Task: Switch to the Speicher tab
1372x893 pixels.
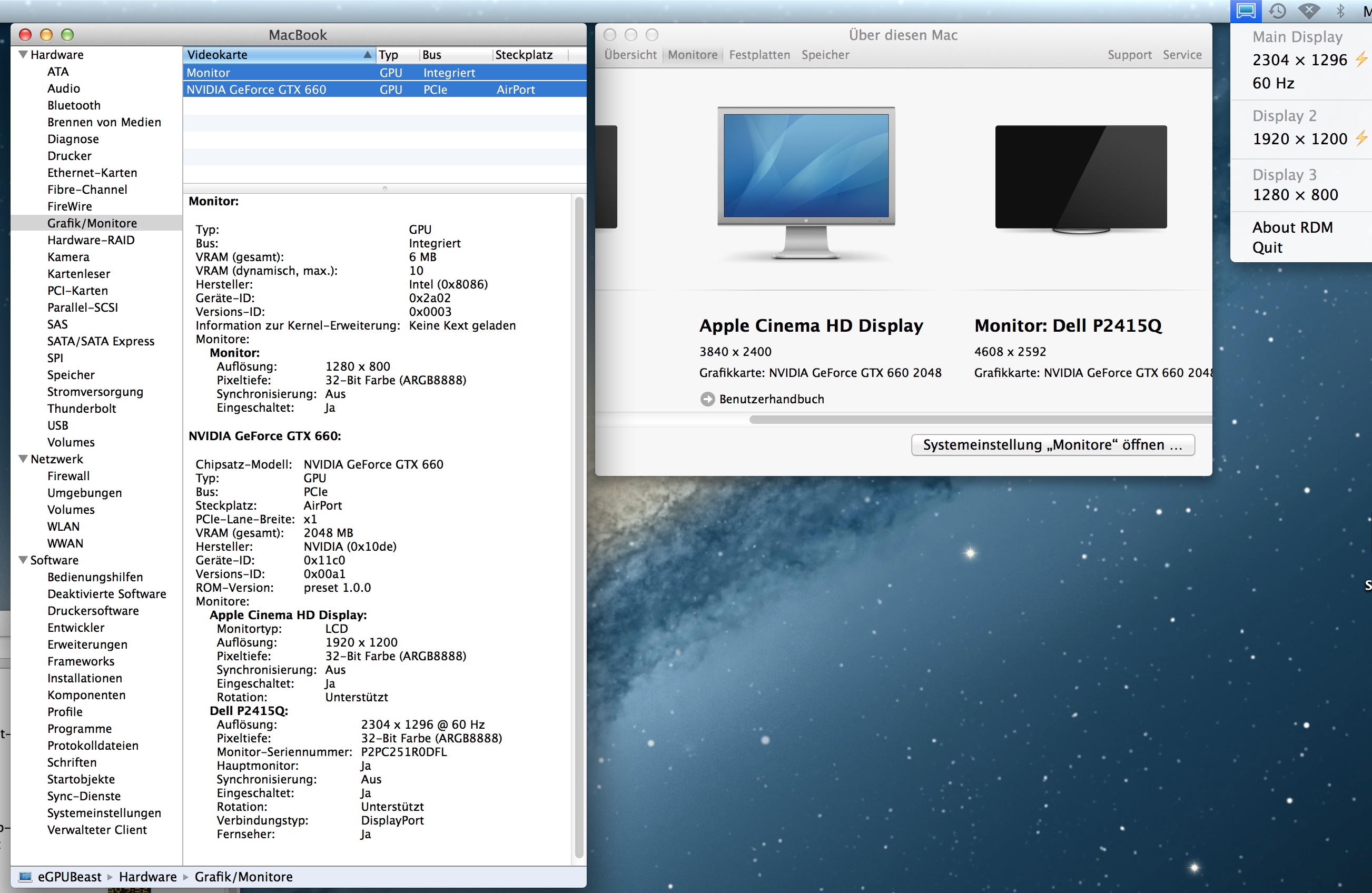Action: (x=825, y=55)
